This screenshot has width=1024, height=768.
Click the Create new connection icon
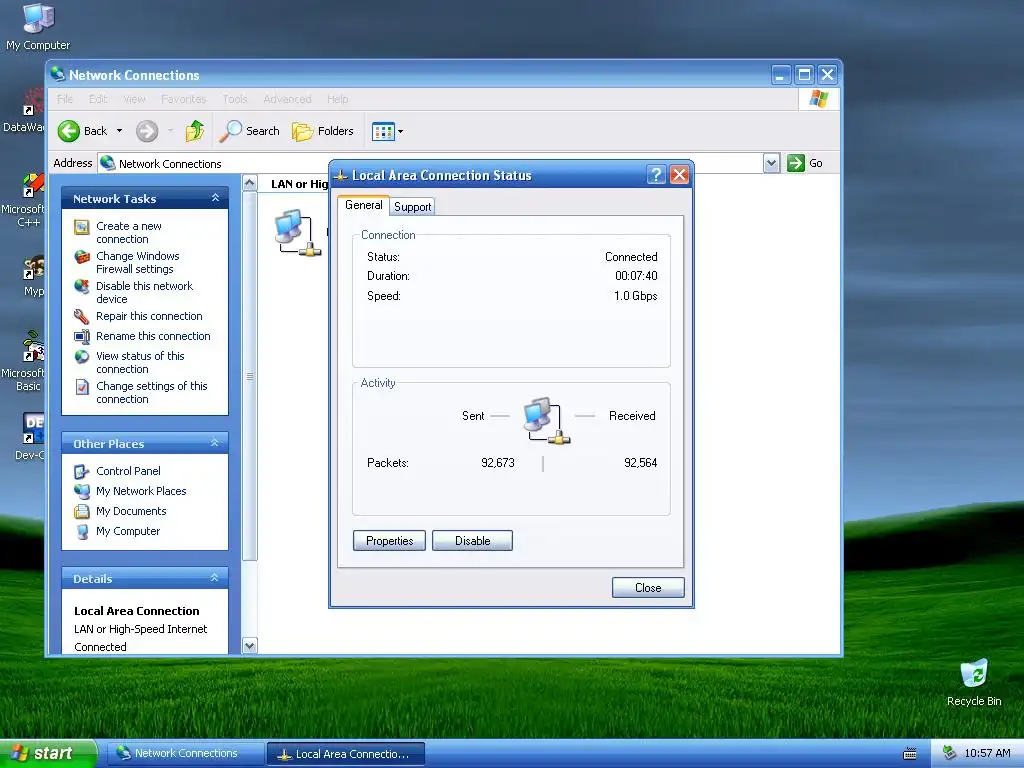(82, 227)
